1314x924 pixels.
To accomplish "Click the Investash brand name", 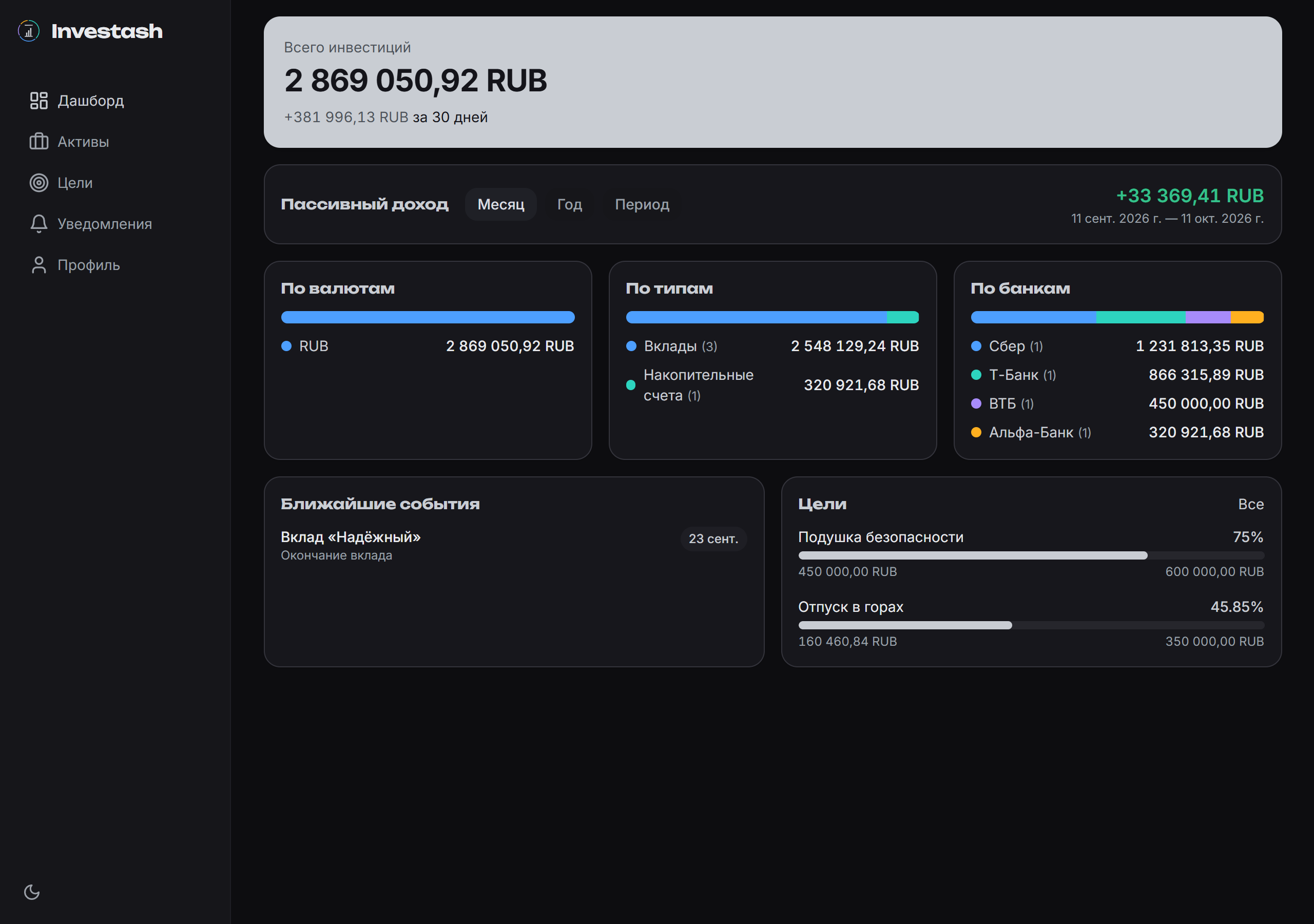I will 107,31.
